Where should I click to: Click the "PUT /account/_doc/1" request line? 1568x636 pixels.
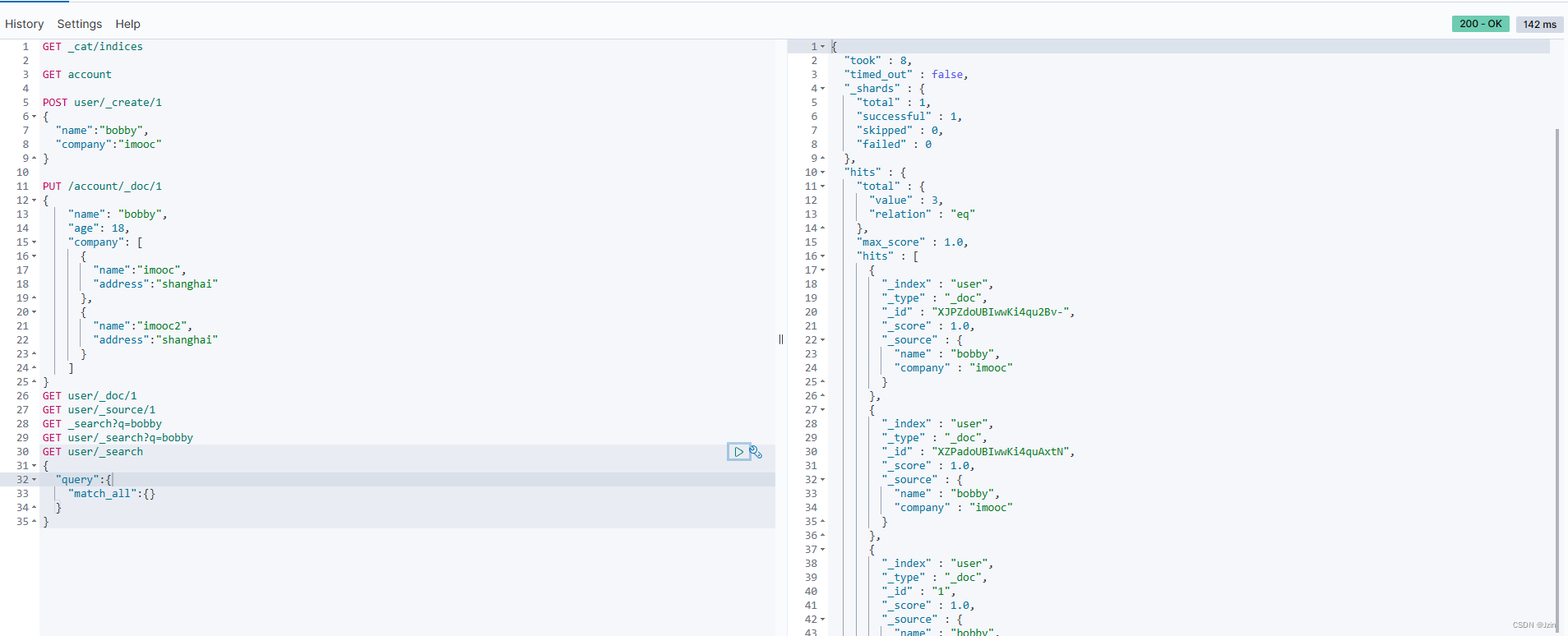point(103,187)
